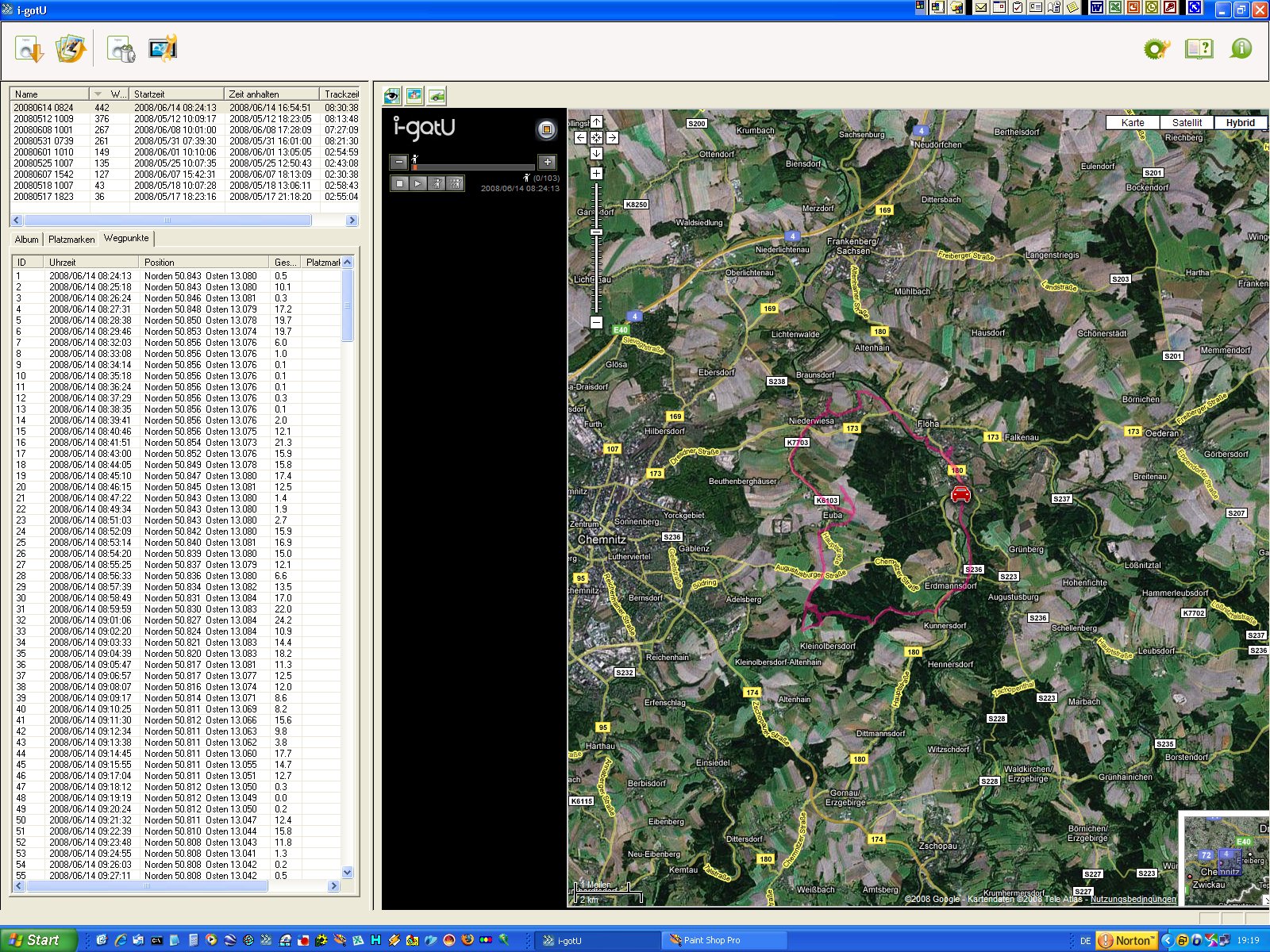The height and width of the screenshot is (952, 1270).
Task: Open the Windows Start menu
Action: pyautogui.click(x=38, y=940)
